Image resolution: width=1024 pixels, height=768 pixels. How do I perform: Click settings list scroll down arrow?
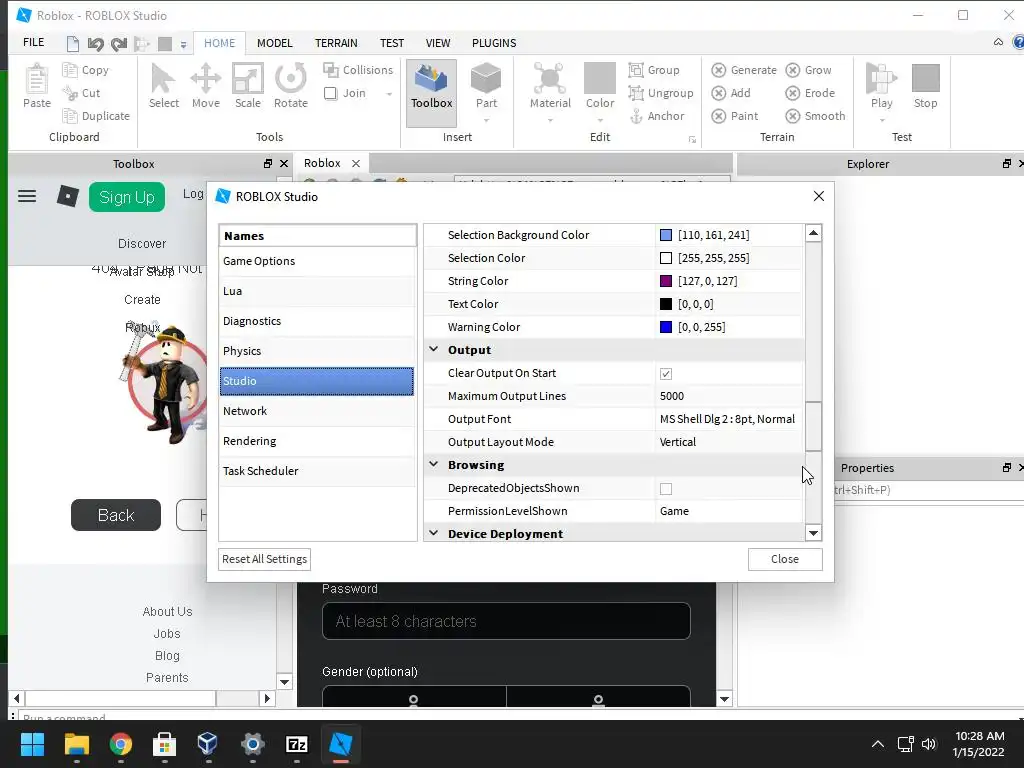[813, 533]
